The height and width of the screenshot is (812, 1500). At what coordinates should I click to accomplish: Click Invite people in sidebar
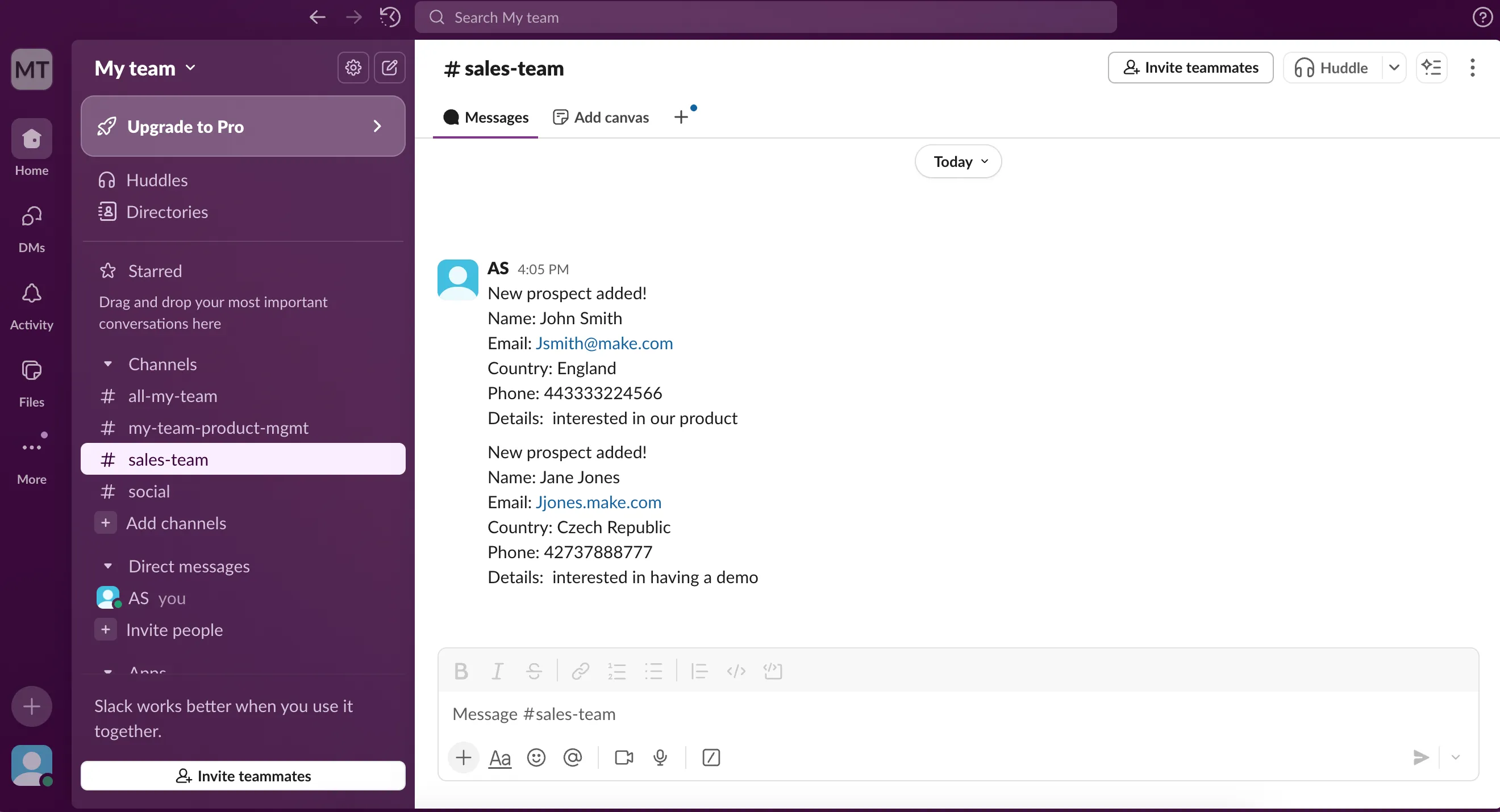243,630
